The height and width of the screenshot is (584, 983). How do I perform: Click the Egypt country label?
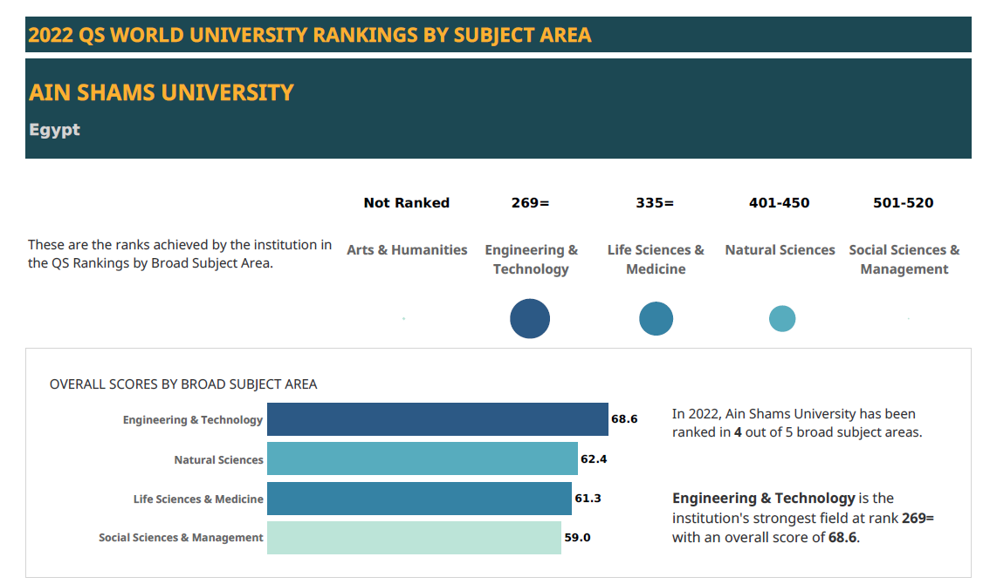point(54,130)
